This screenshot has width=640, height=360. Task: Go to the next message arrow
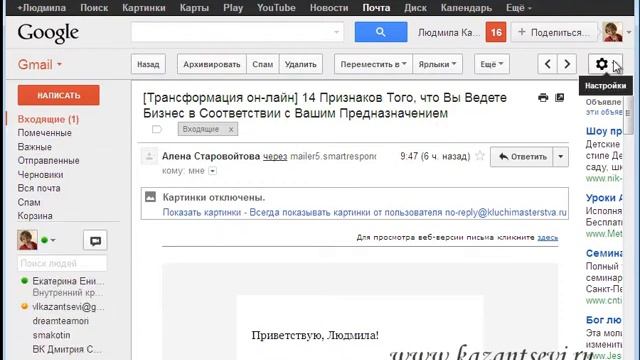567,64
